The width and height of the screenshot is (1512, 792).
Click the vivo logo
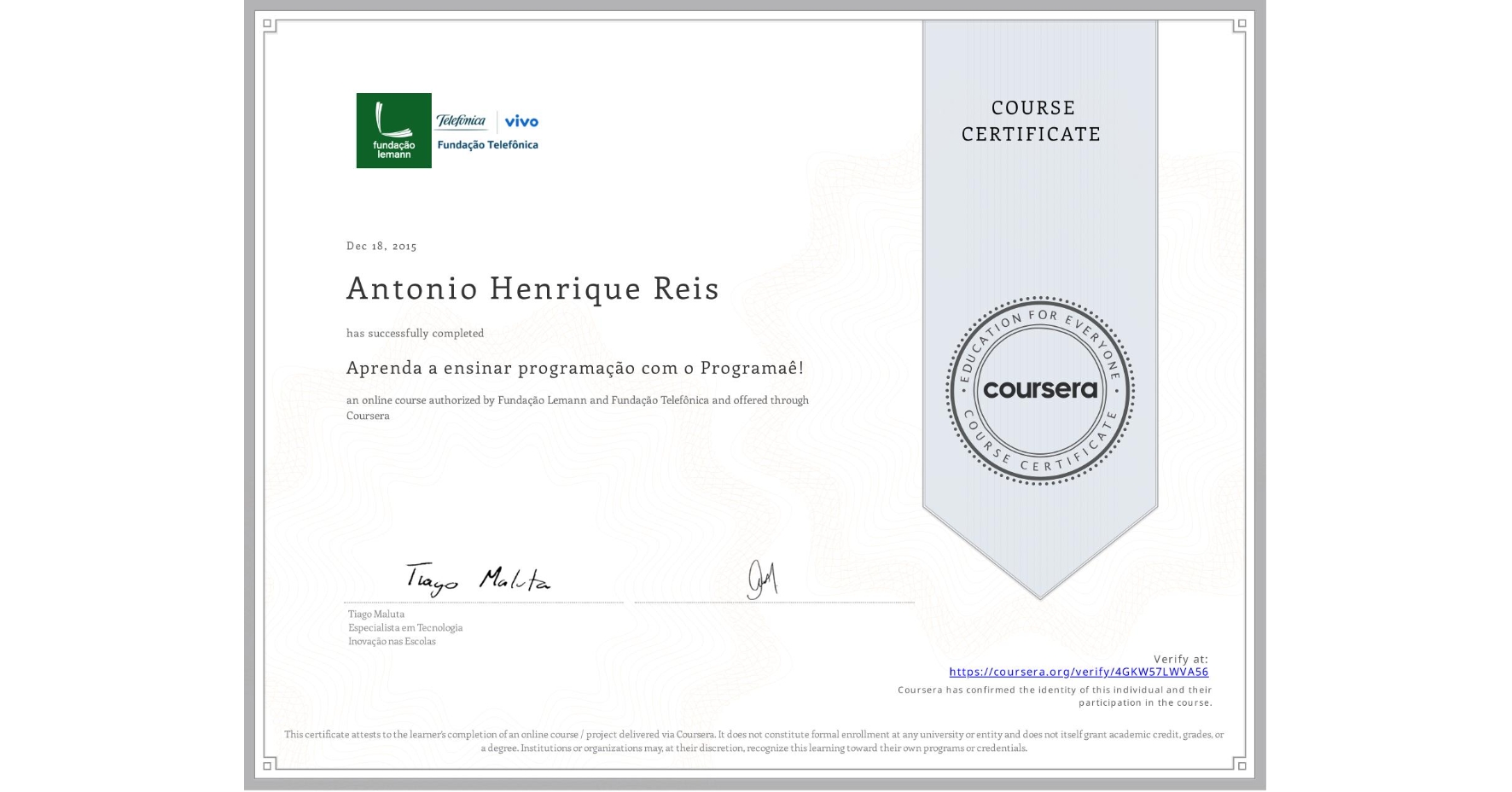click(x=521, y=121)
